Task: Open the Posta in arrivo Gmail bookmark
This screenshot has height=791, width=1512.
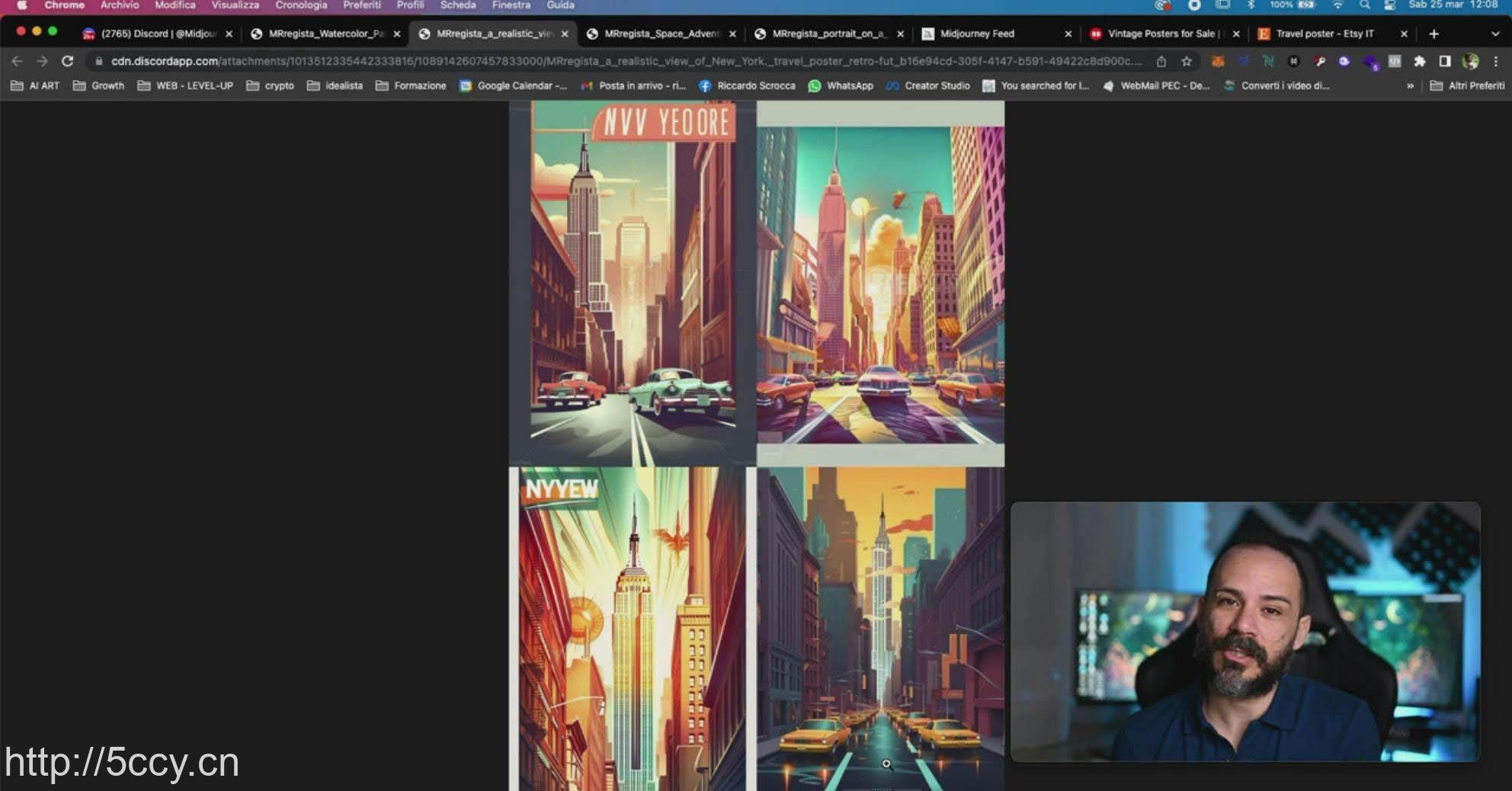Action: pos(633,85)
